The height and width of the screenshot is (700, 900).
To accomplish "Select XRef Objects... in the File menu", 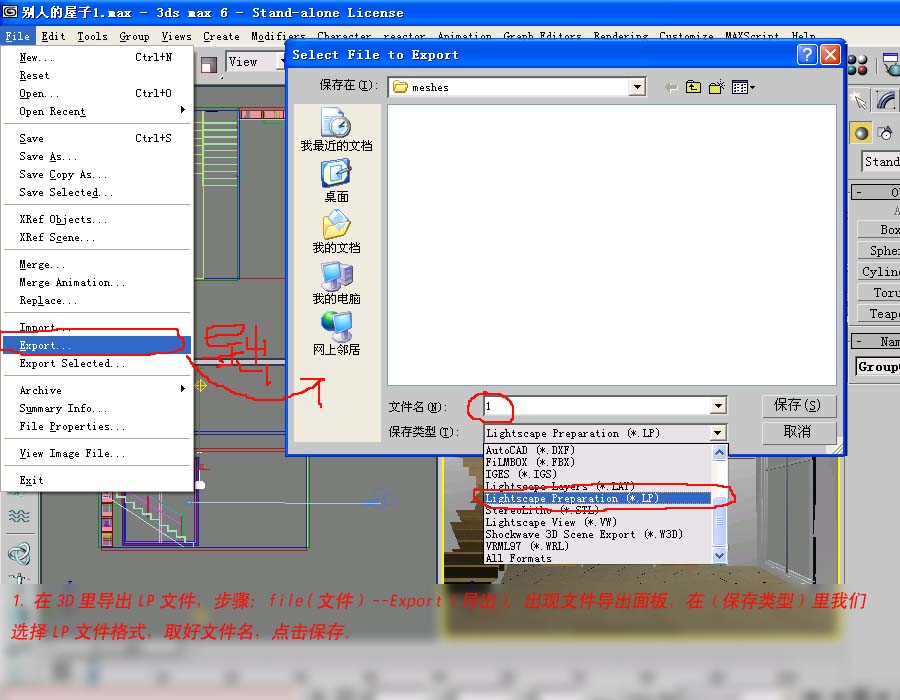I will click(x=96, y=219).
